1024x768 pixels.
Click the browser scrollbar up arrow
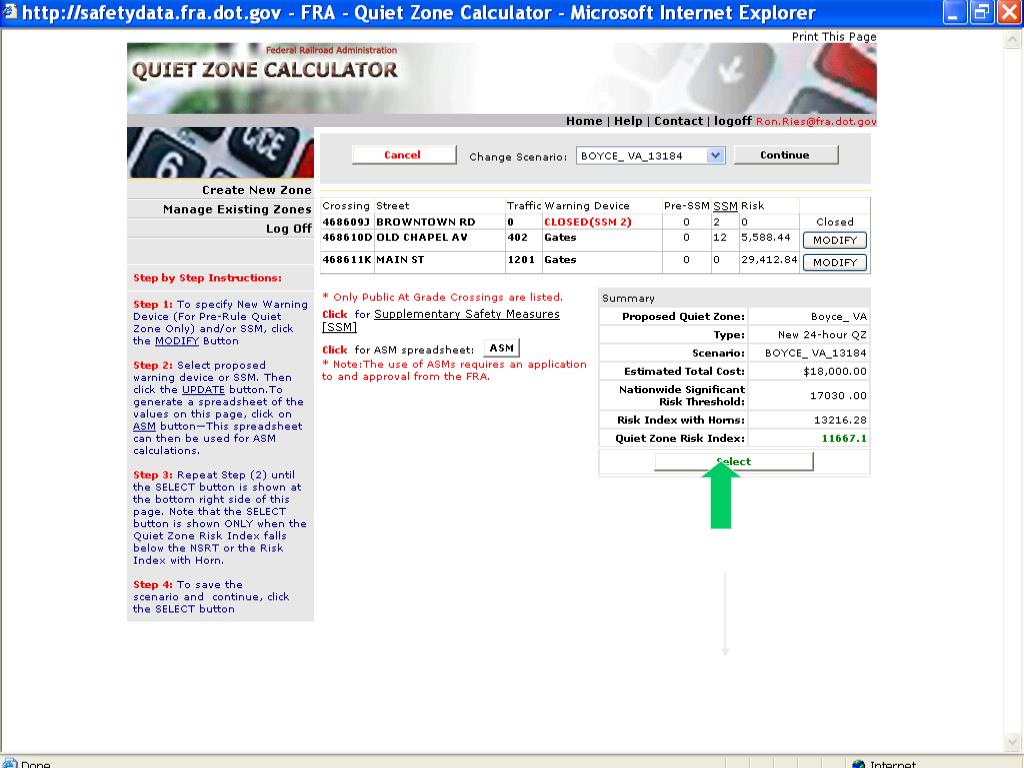pyautogui.click(x=1013, y=40)
